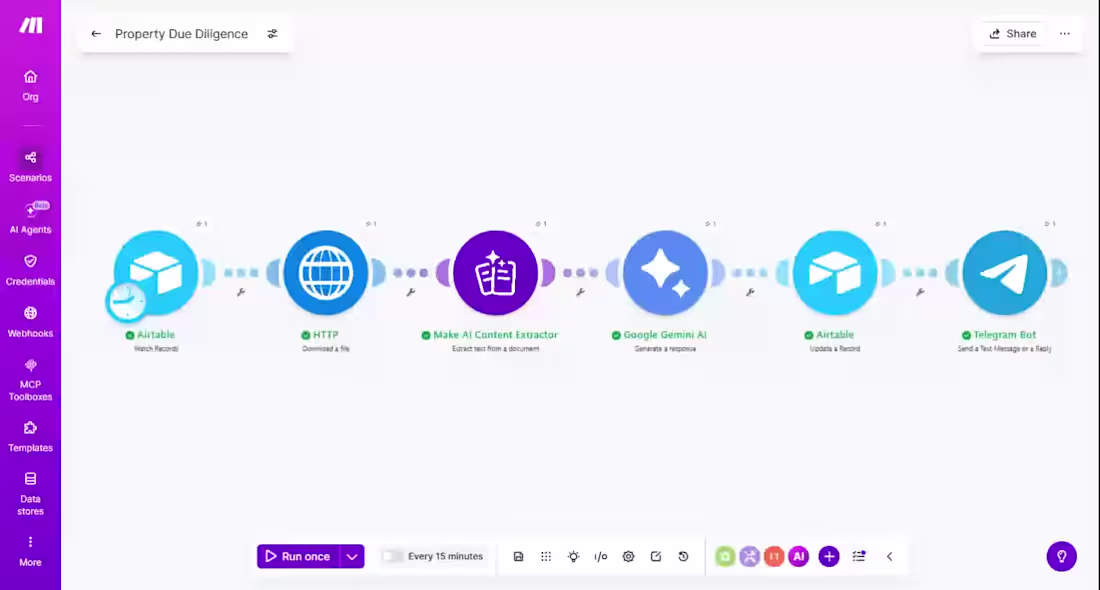Open Webhooks in the sidebar
Screen dimensions: 1100x590
tap(30, 322)
